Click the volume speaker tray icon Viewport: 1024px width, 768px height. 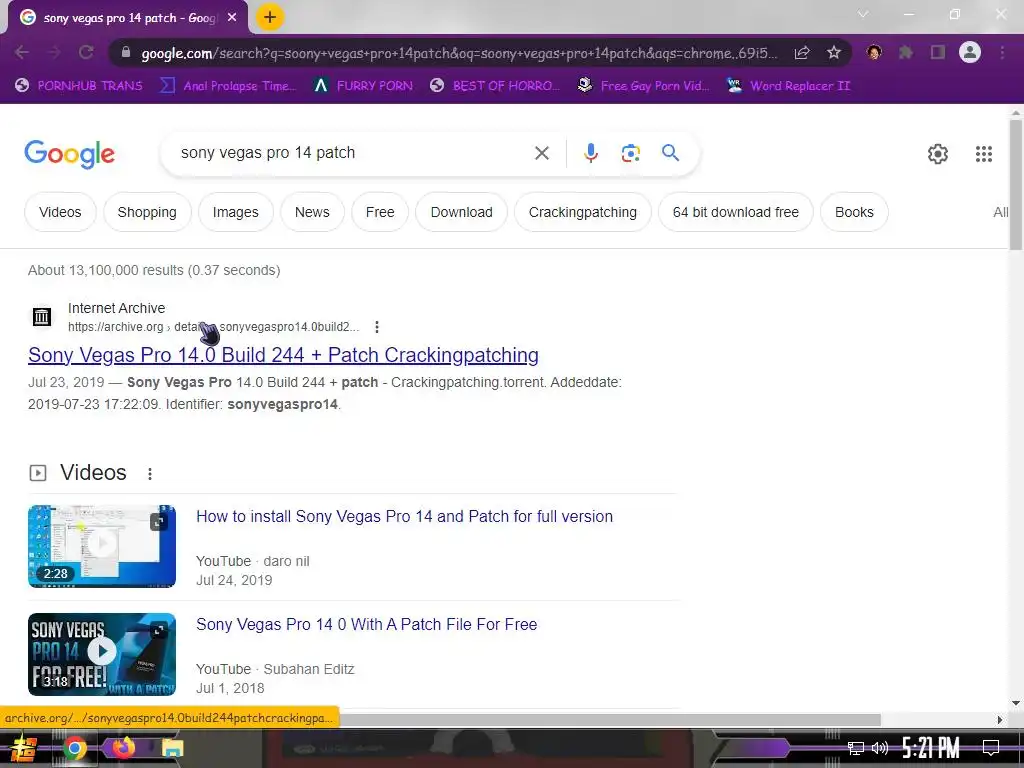[880, 748]
